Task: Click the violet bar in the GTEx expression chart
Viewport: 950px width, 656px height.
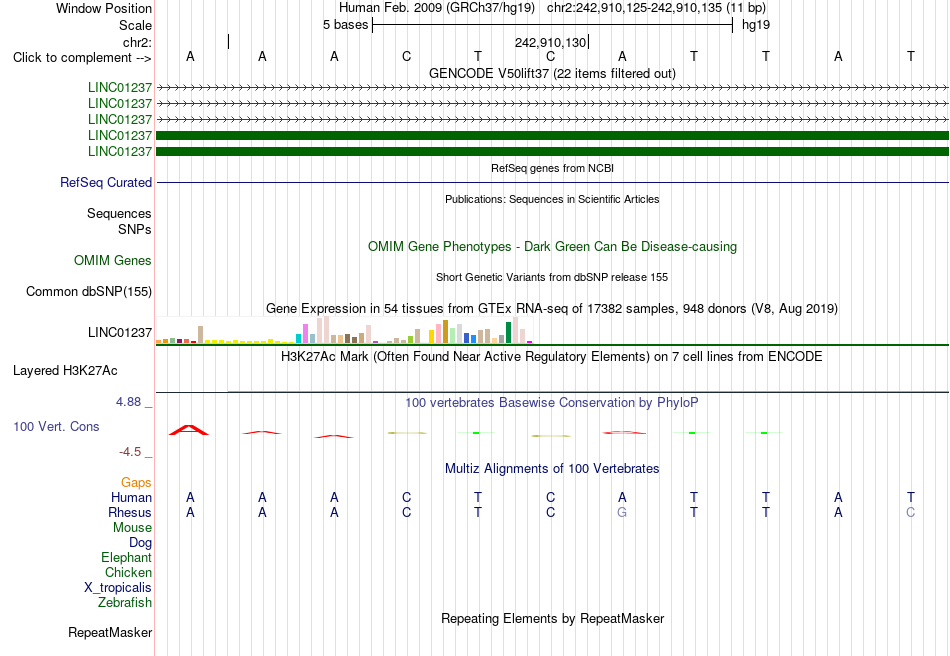Action: (305, 334)
